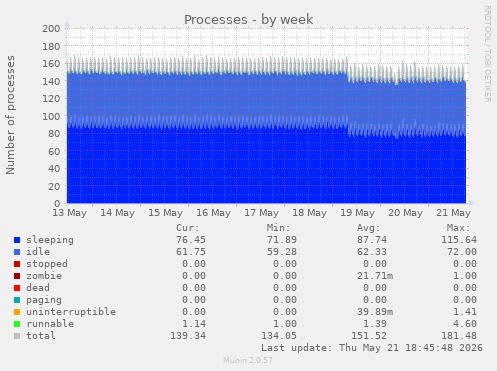
Task: Click zombie average value 21.71m
Action: (375, 276)
